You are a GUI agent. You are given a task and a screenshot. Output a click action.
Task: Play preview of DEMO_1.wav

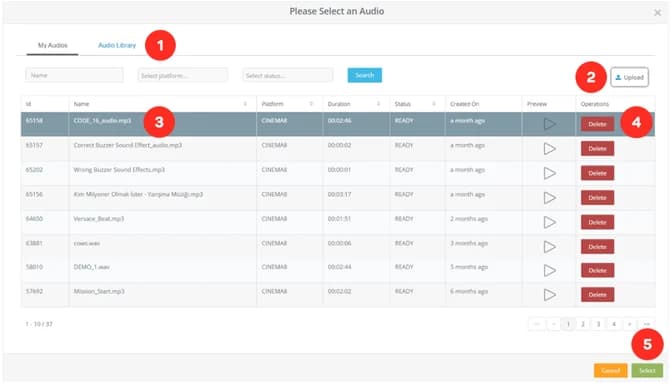[550, 270]
